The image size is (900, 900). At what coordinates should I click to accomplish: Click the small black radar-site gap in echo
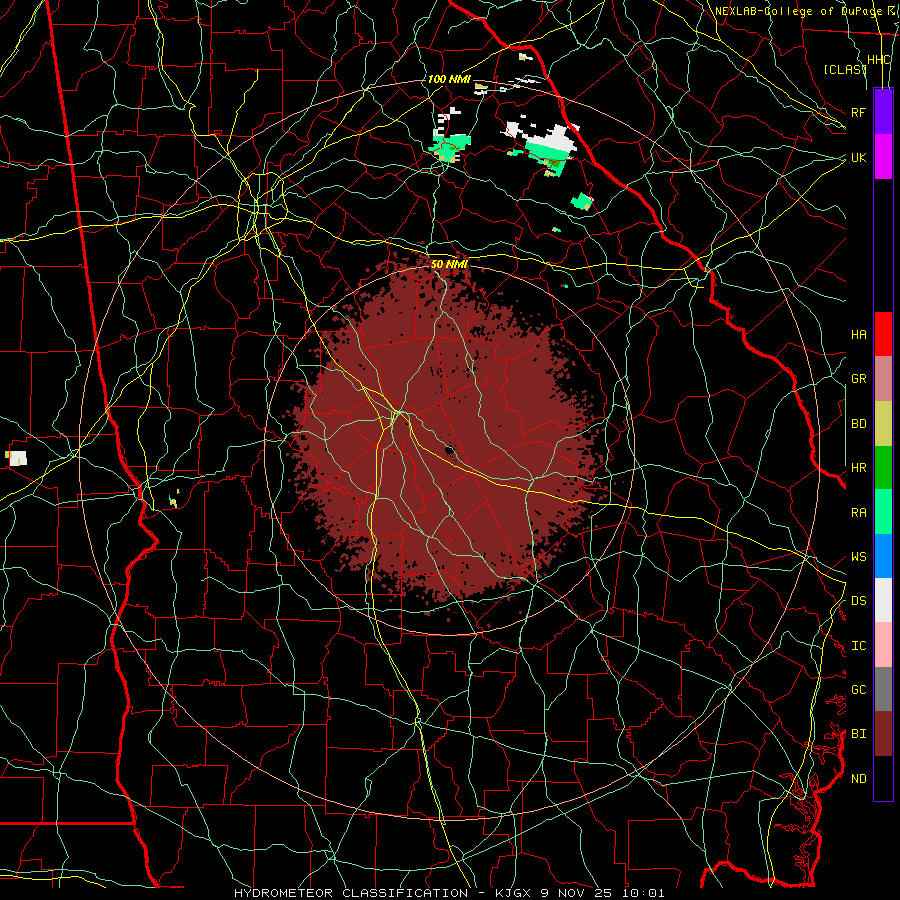tap(449, 449)
